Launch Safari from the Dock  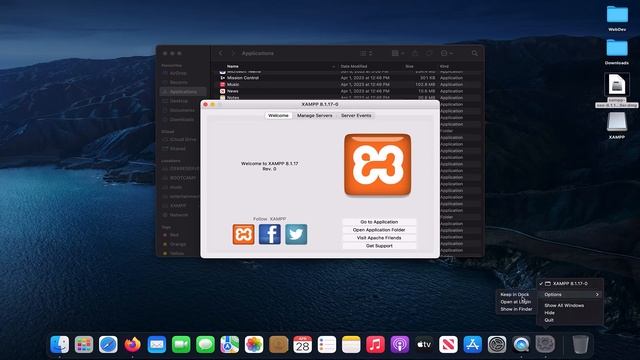108,345
